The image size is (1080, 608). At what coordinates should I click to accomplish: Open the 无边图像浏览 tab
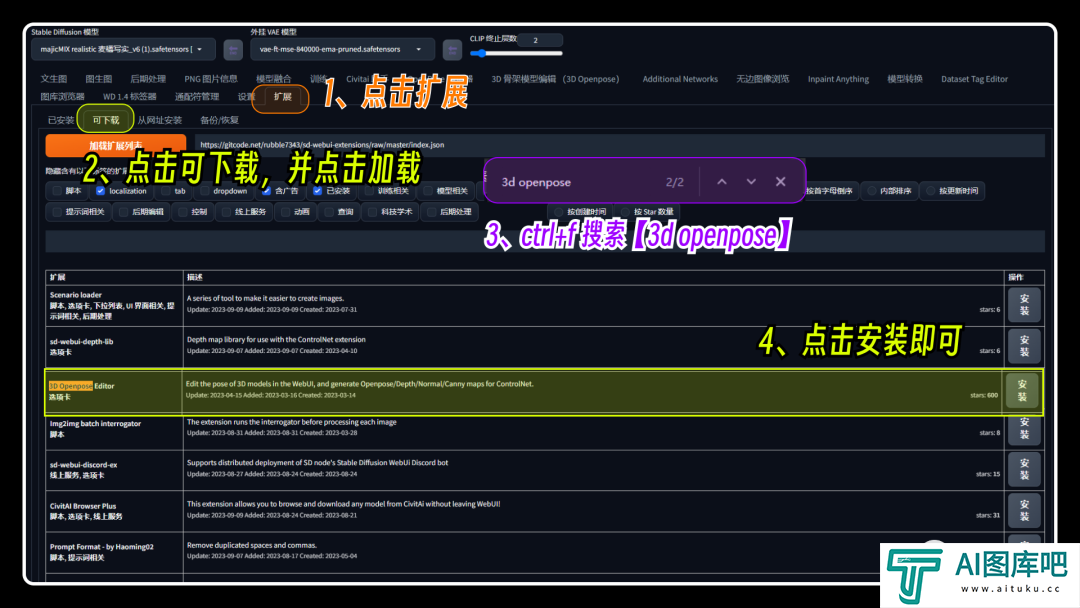point(762,79)
